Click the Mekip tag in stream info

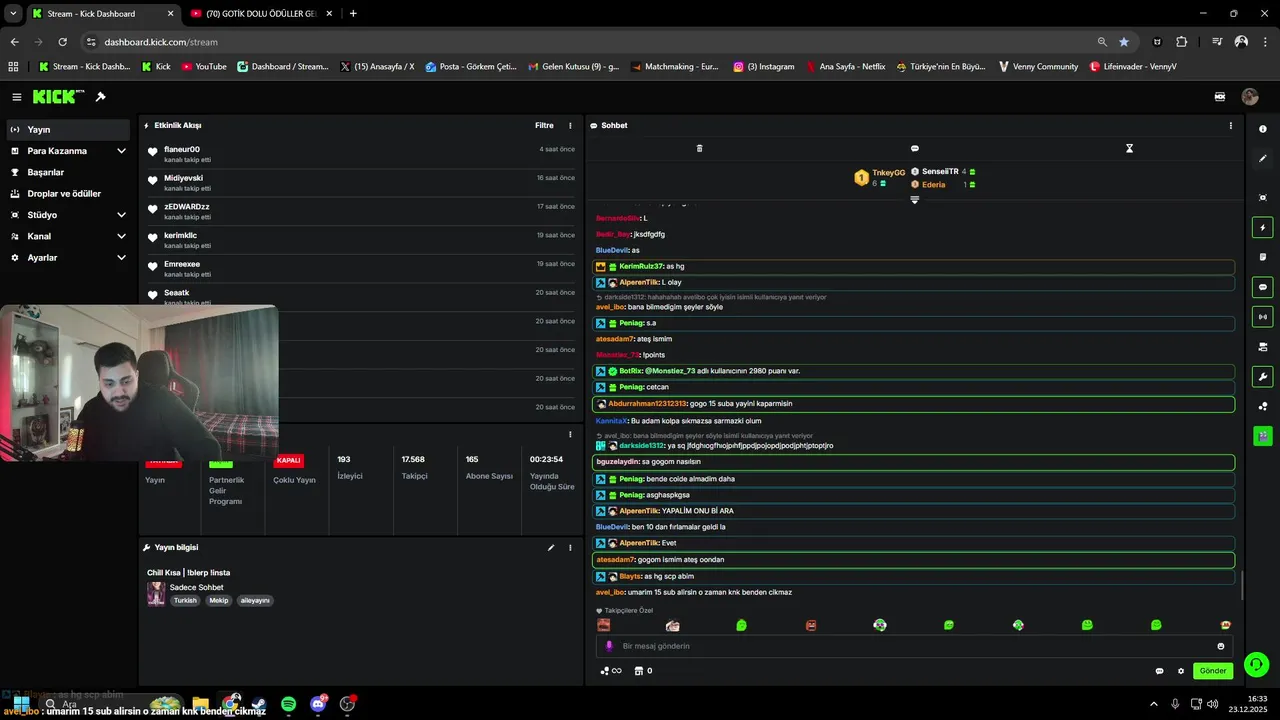(x=218, y=601)
